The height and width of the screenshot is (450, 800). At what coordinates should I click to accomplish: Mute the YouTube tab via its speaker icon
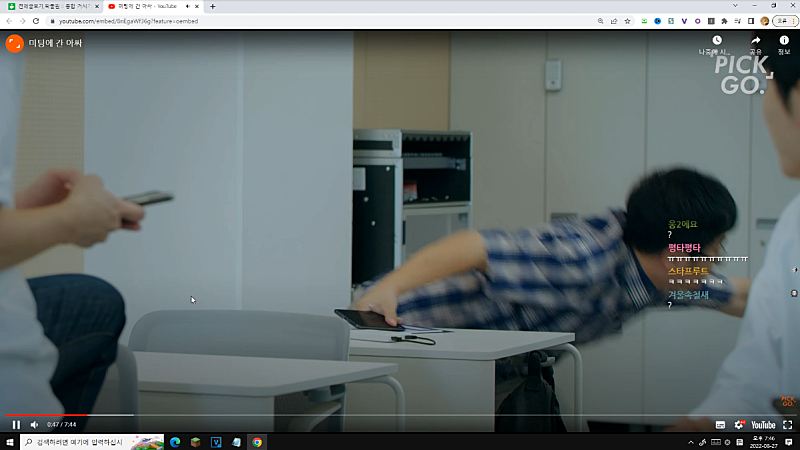point(188,7)
